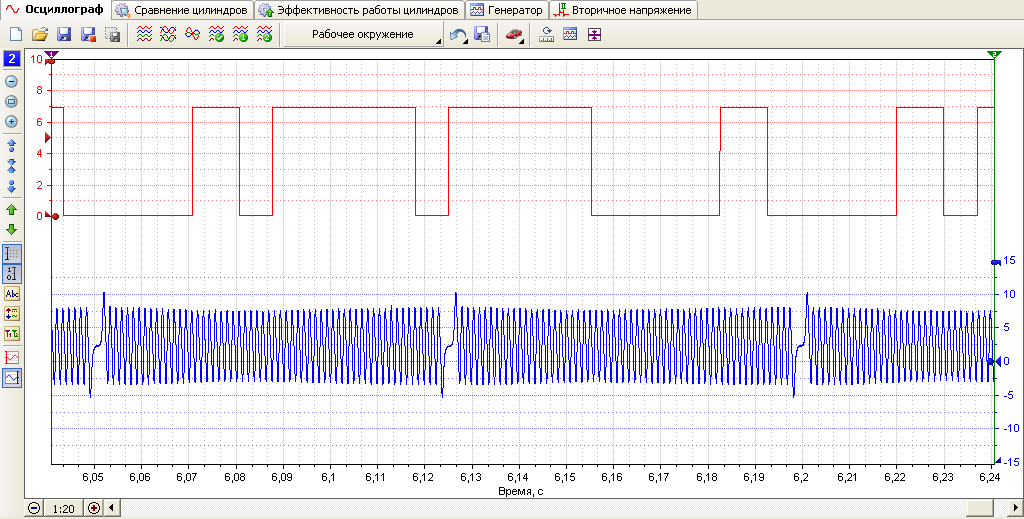The image size is (1024, 519).
Task: Click the floppy disk with window icon
Action: click(482, 35)
